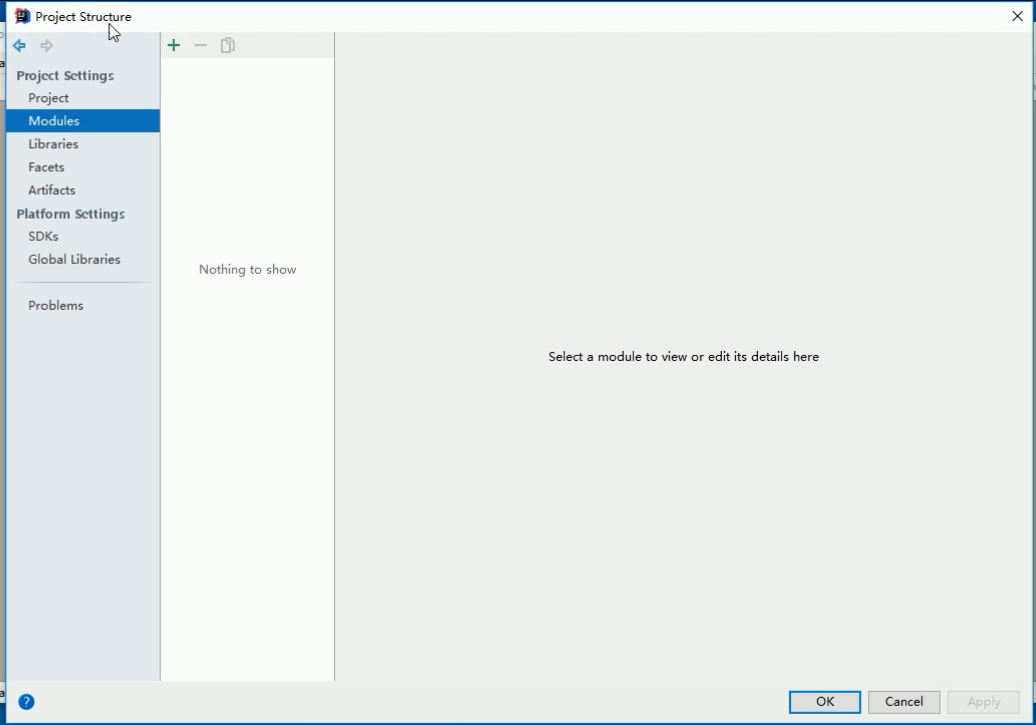Click the Project Settings heading

click(x=65, y=75)
